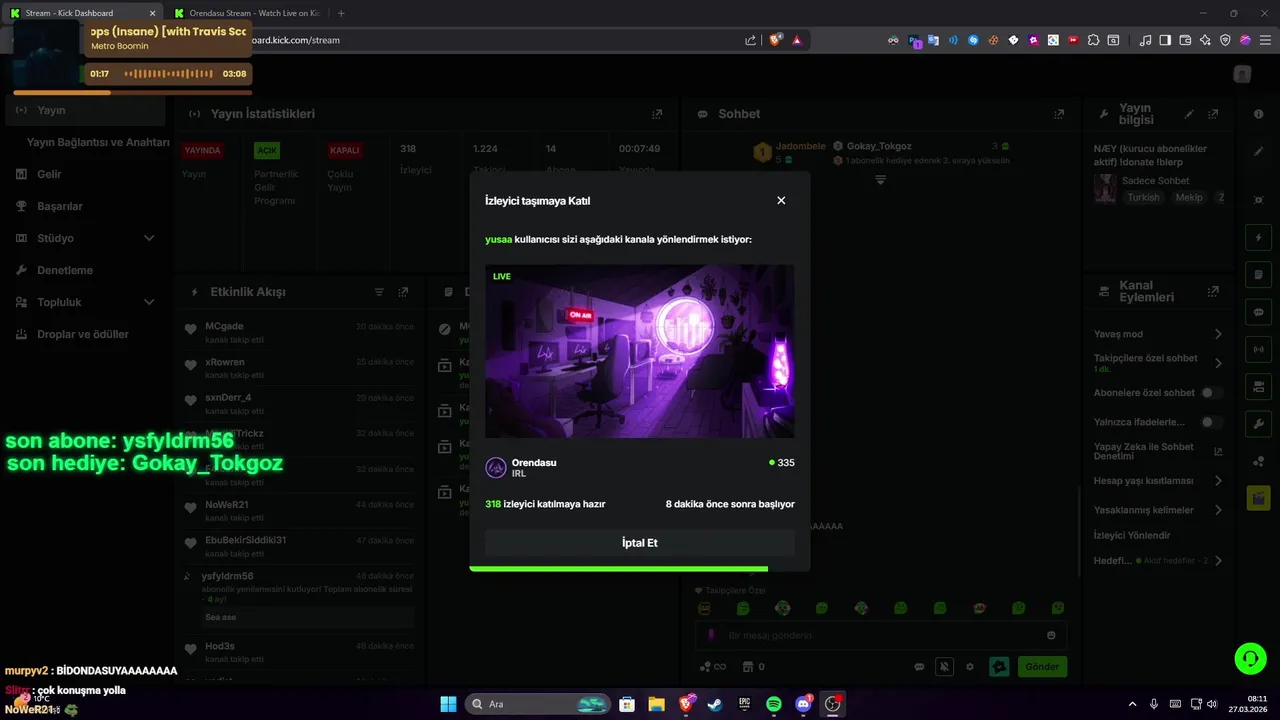Open Discord from the taskbar

click(x=804, y=704)
